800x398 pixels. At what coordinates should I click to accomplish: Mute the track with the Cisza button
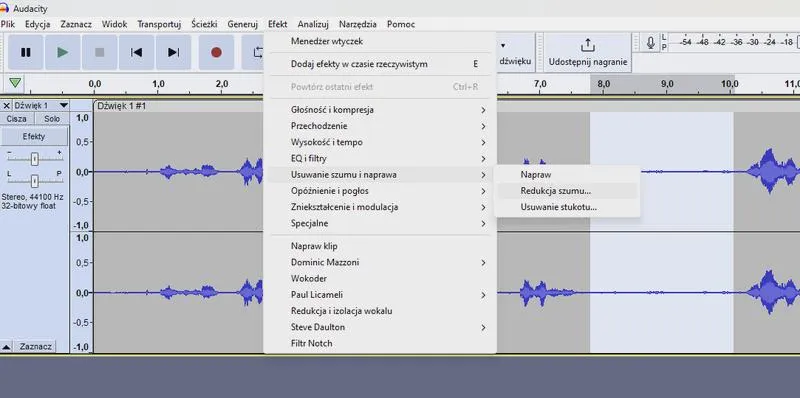17,118
